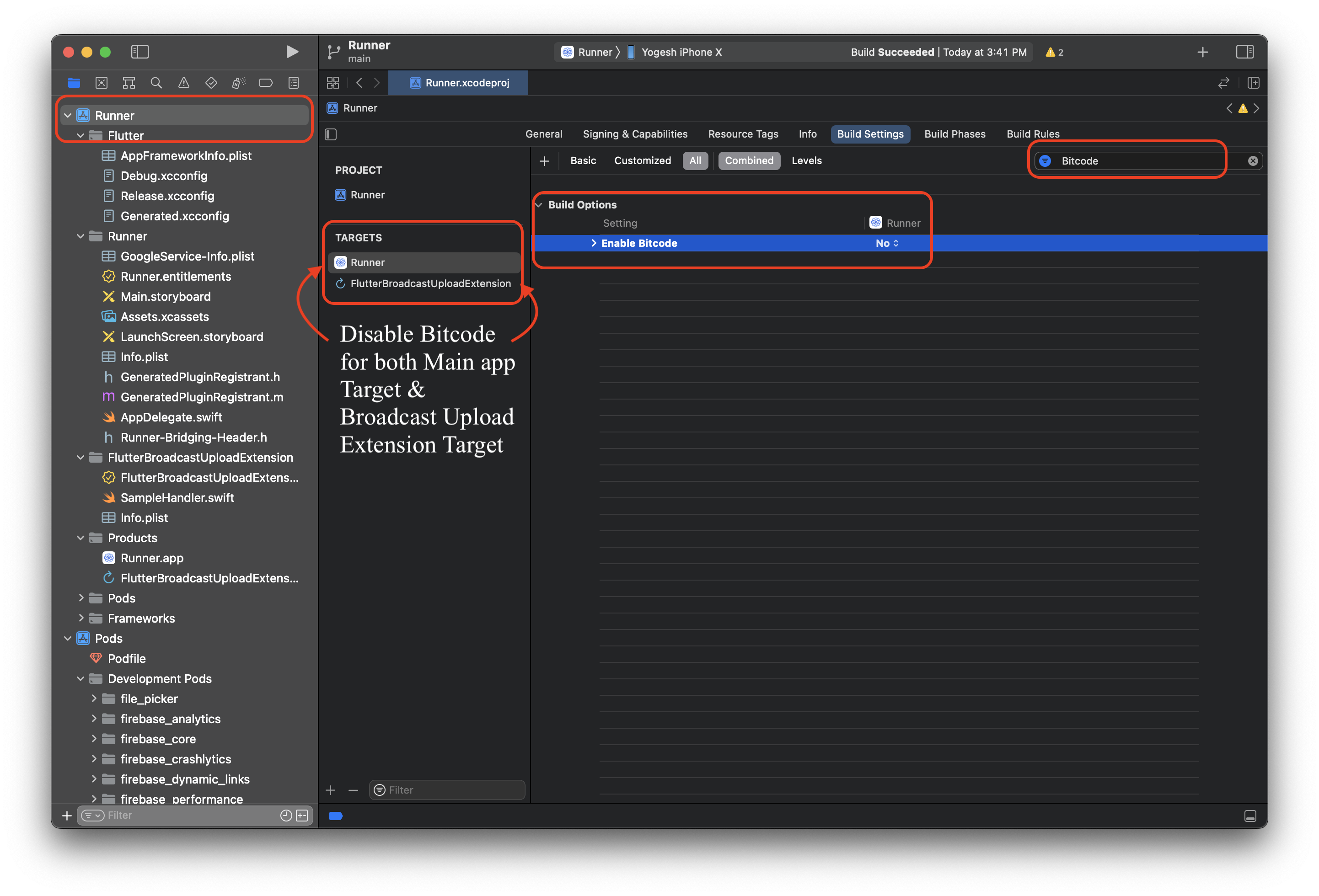Show the Issue navigator warning triangle
The width and height of the screenshot is (1319, 896).
point(183,82)
